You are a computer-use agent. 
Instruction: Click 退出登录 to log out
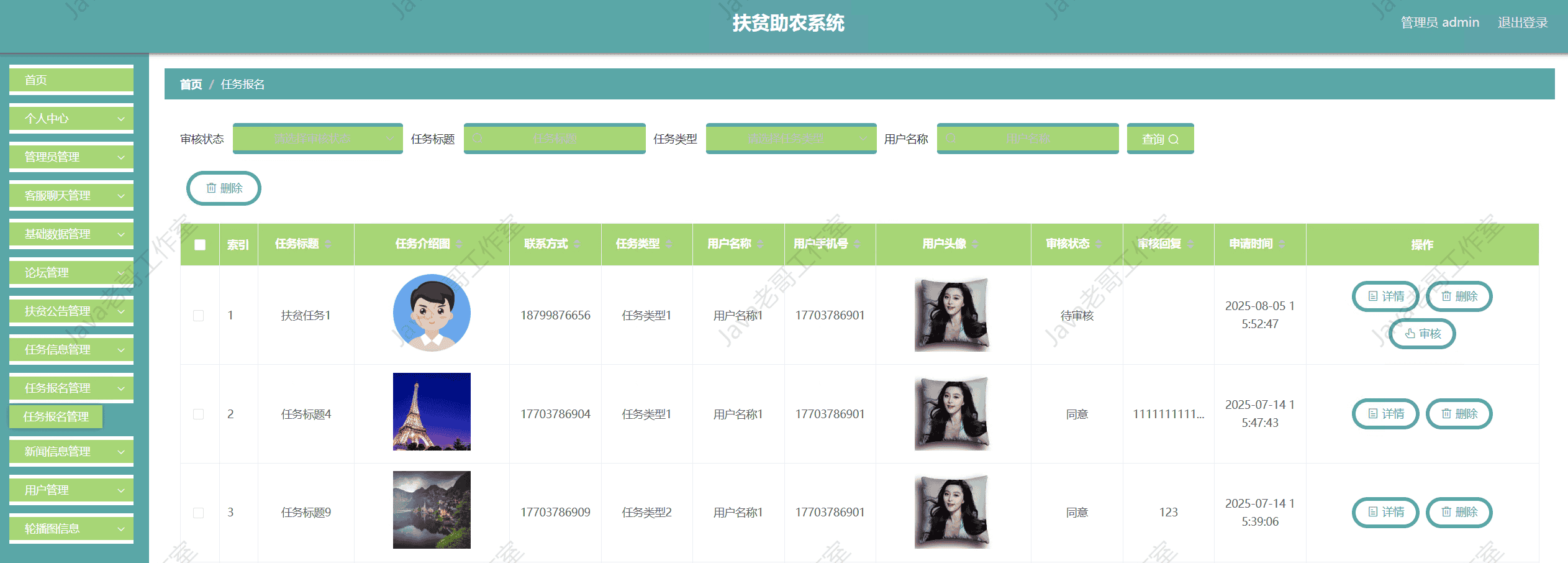(1523, 22)
